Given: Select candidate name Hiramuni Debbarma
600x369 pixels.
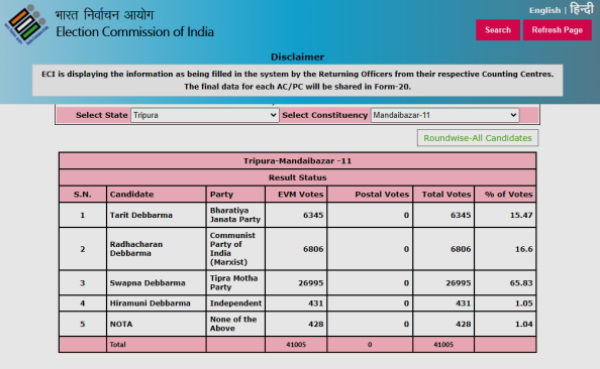Looking at the screenshot, I should [150, 303].
